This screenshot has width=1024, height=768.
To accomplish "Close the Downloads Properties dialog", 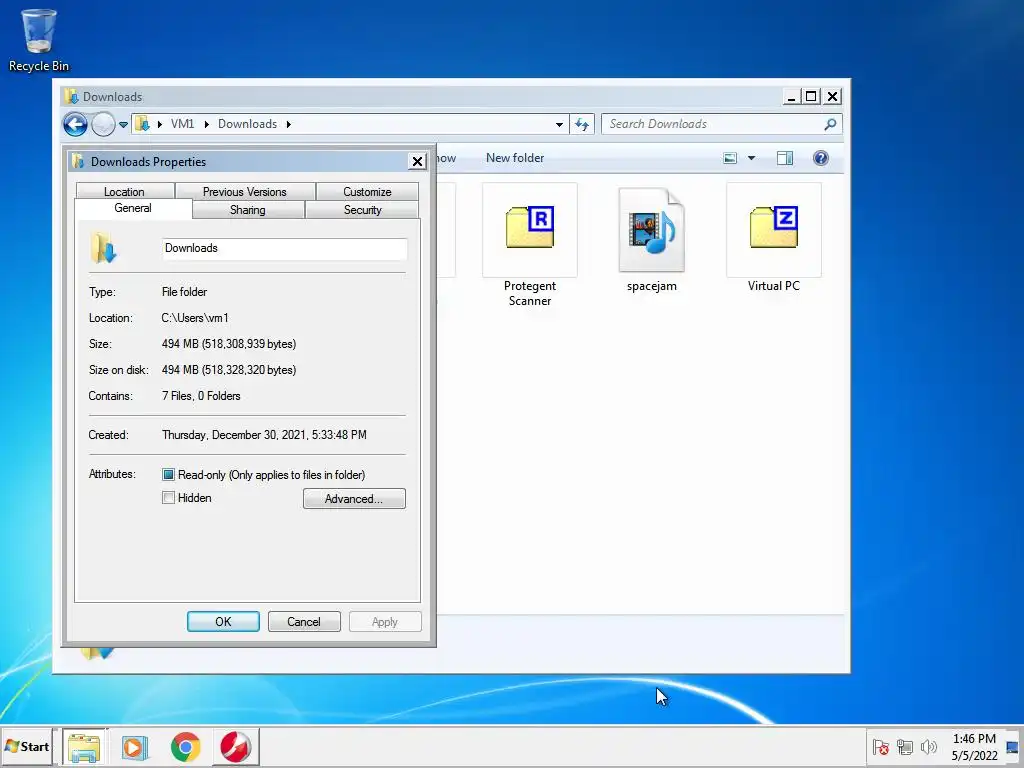I will pyautogui.click(x=417, y=161).
